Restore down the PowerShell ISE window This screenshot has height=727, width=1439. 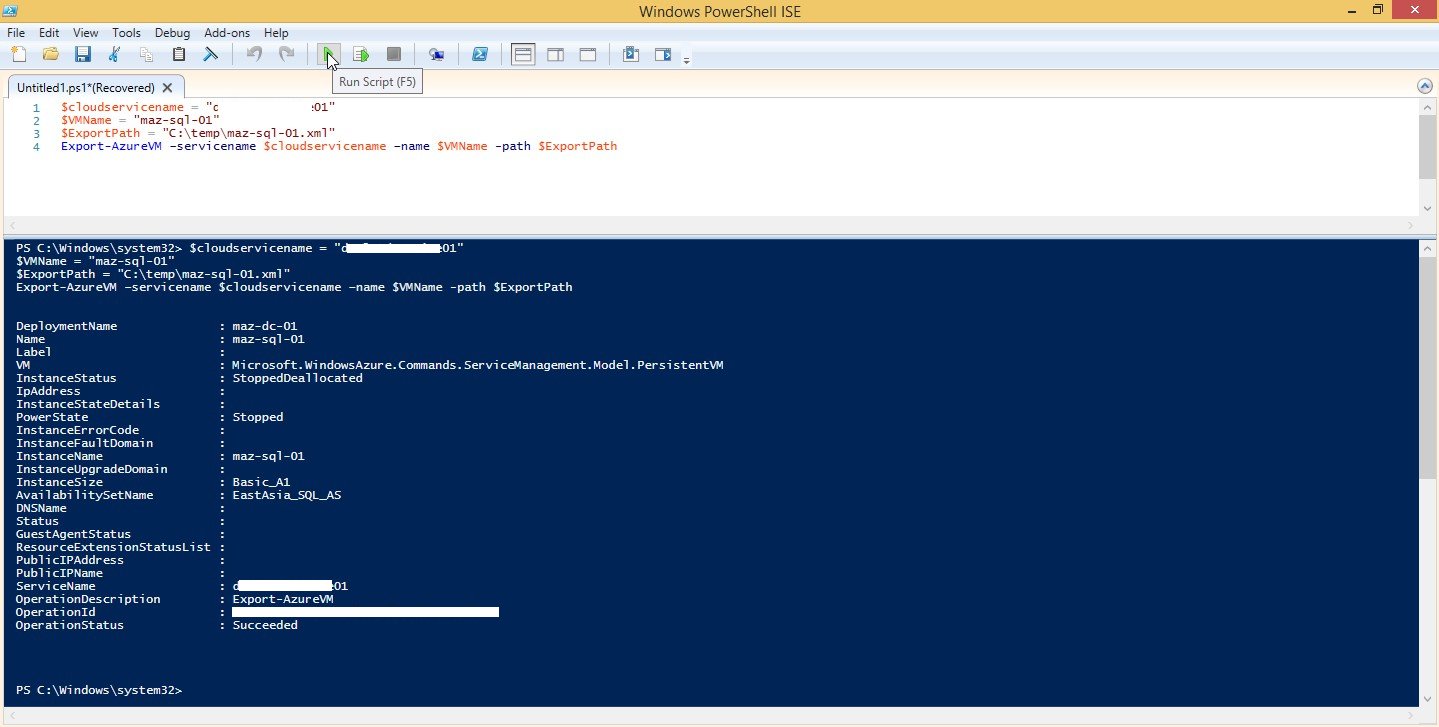(1377, 10)
